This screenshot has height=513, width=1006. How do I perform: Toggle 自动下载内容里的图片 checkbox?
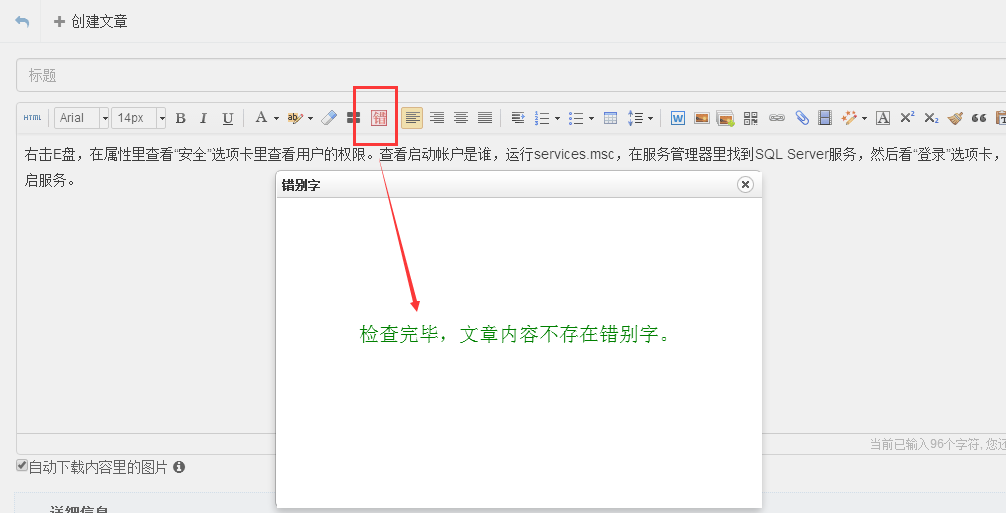[22, 466]
